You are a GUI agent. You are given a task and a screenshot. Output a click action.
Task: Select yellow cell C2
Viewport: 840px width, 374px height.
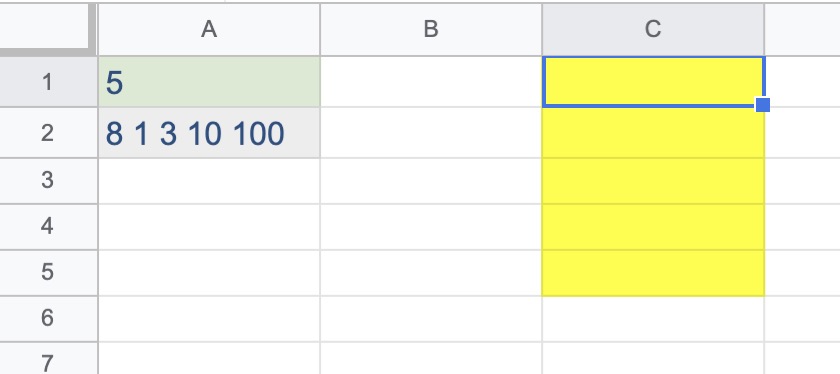[x=653, y=133]
